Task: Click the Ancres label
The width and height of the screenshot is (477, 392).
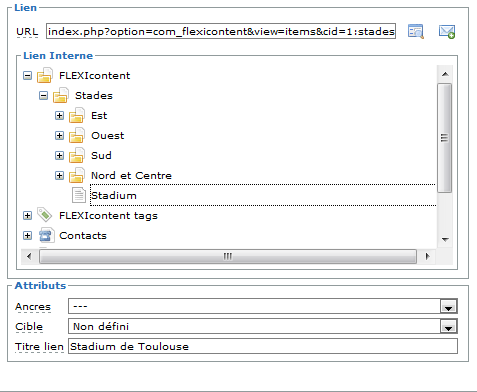Action: (33, 307)
